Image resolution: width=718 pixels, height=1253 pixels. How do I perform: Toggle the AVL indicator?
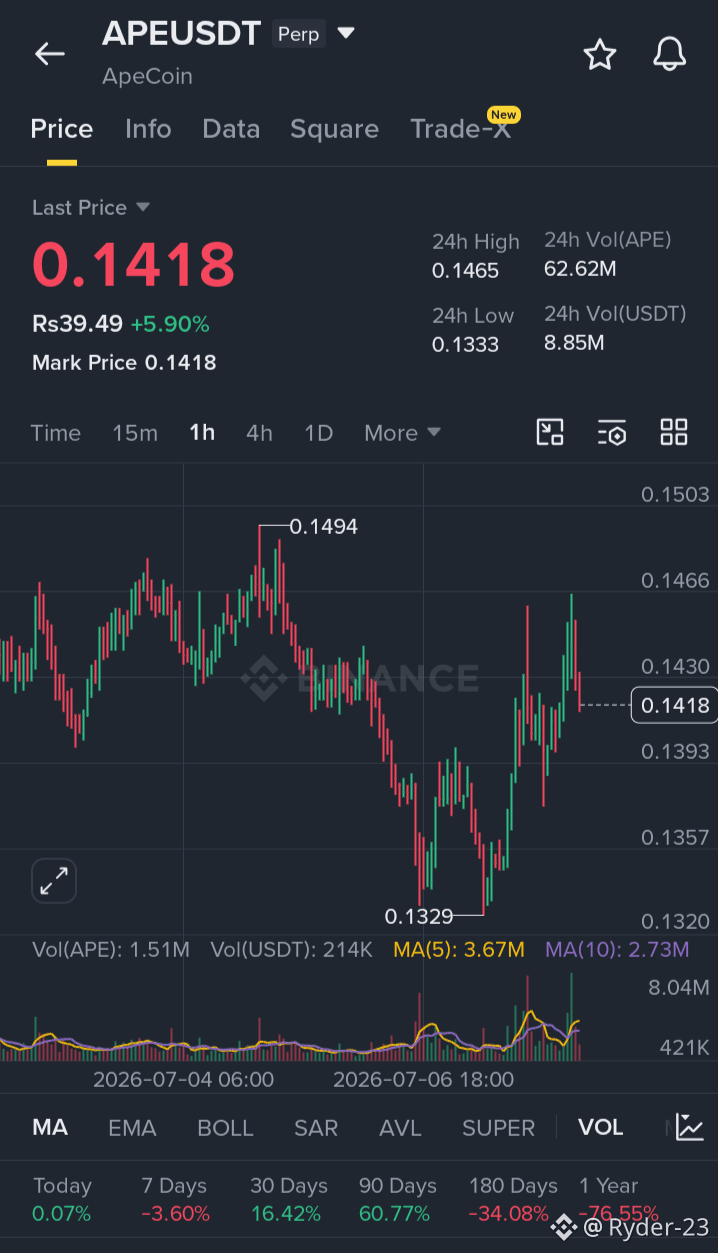click(x=400, y=1128)
